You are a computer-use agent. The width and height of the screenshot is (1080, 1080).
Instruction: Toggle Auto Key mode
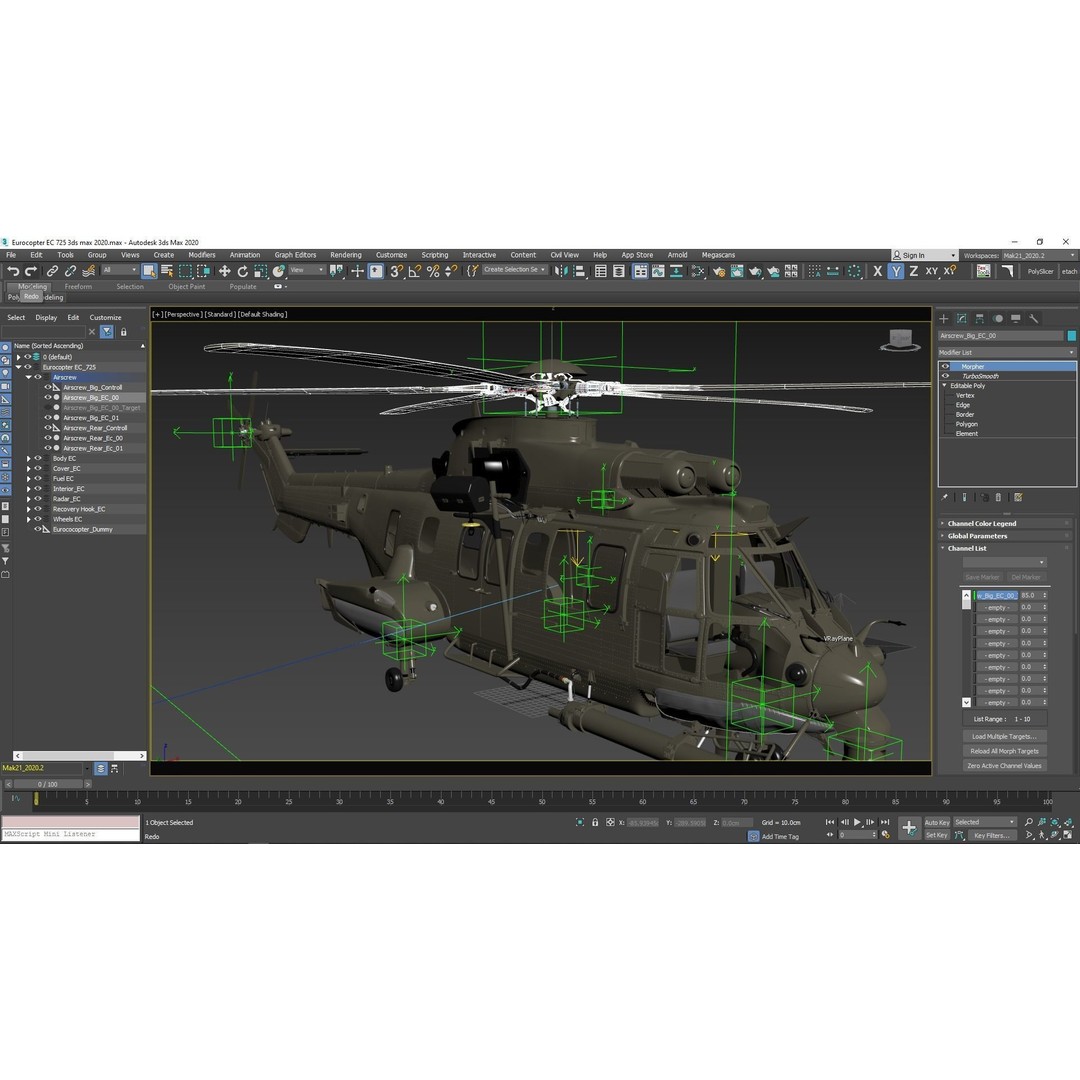[937, 822]
